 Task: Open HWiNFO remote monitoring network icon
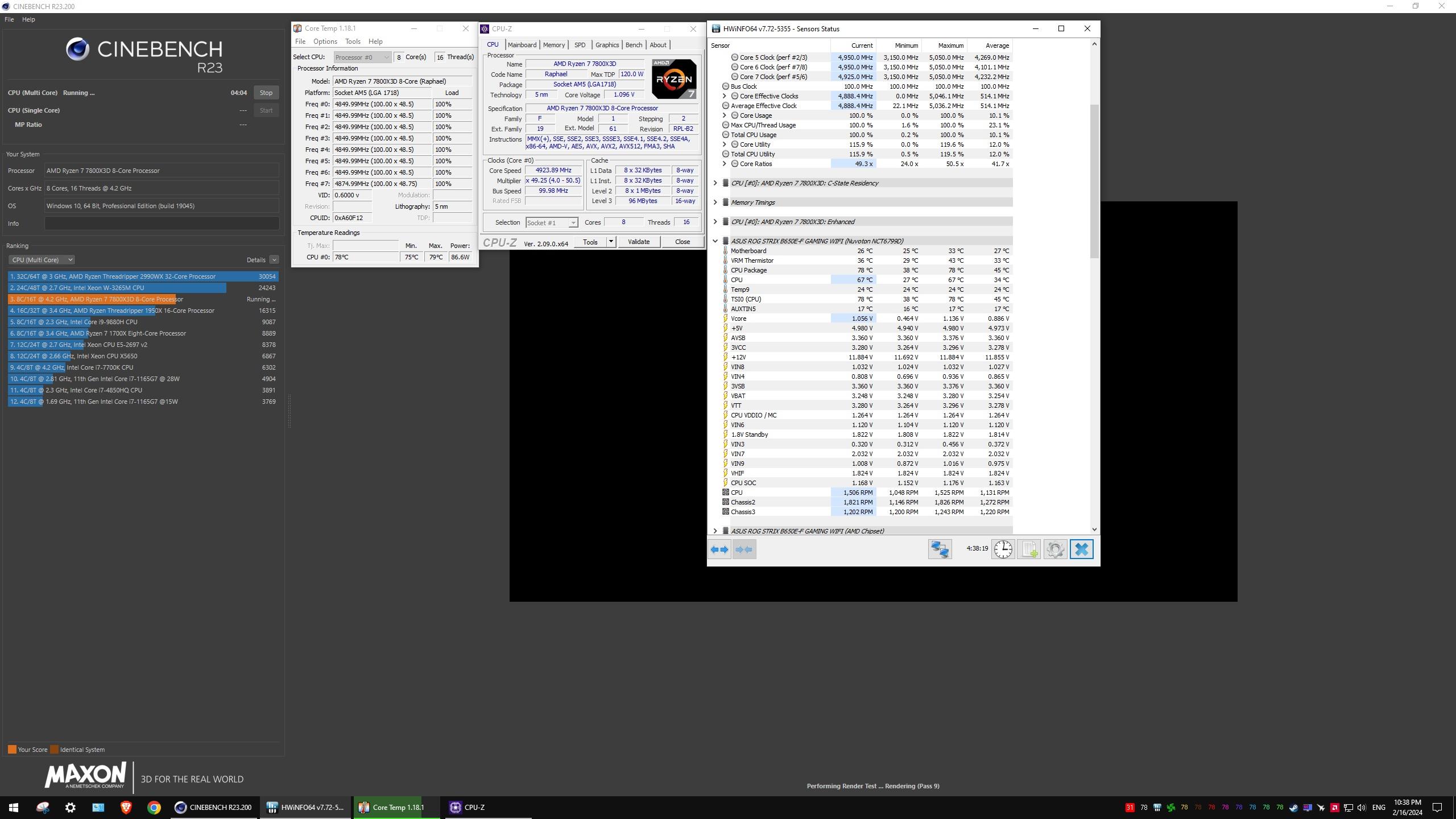coord(940,549)
